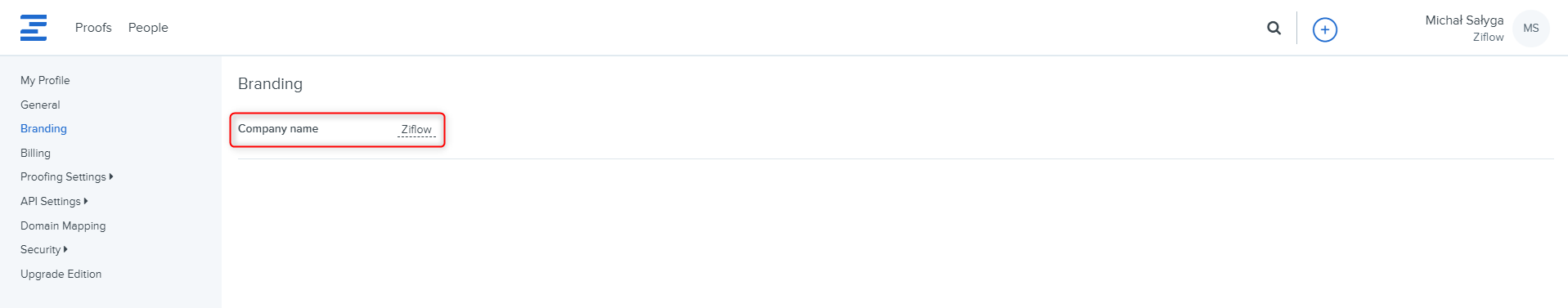Select General in the sidebar

click(40, 105)
